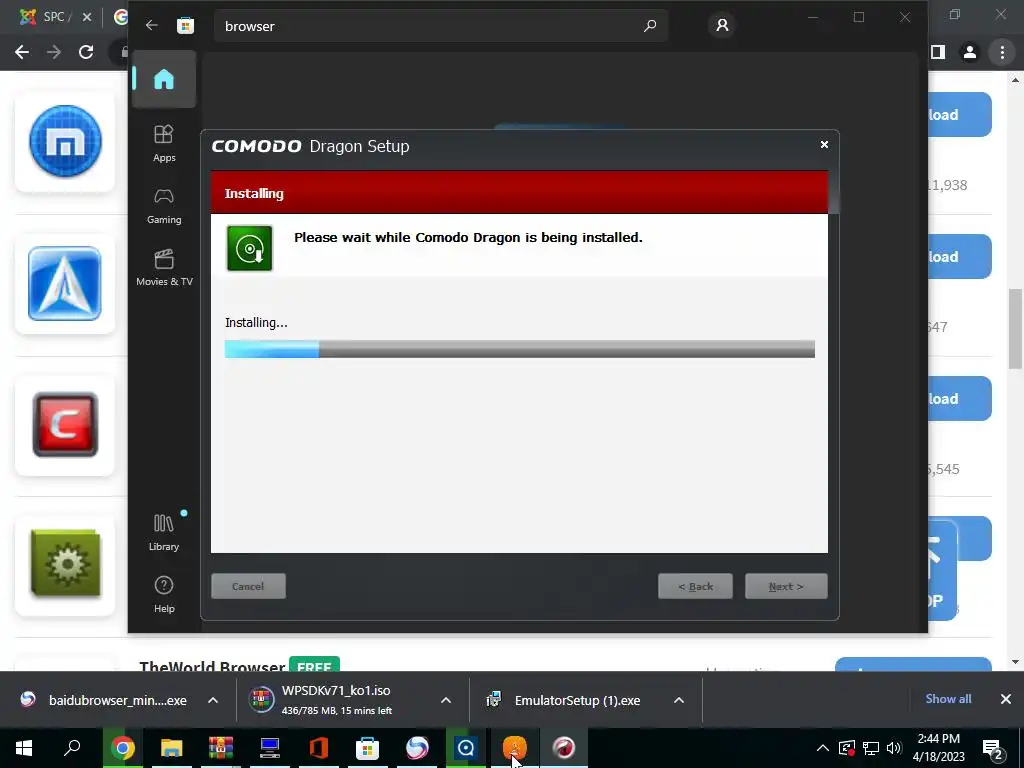
Task: Open Gaming section in Microsoft Store
Action: 164,206
